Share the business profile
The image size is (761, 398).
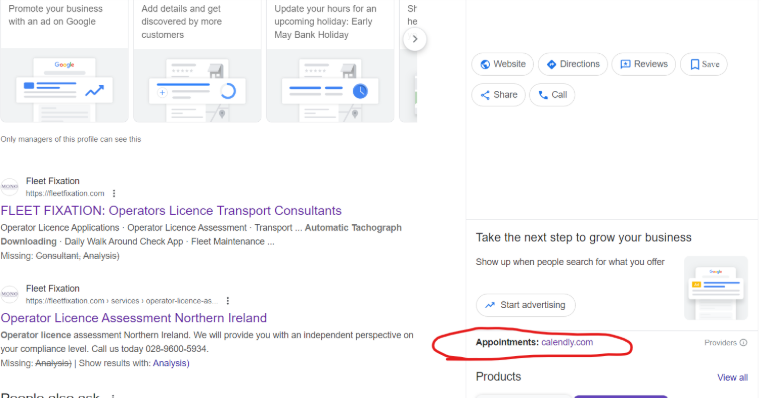[x=498, y=95]
